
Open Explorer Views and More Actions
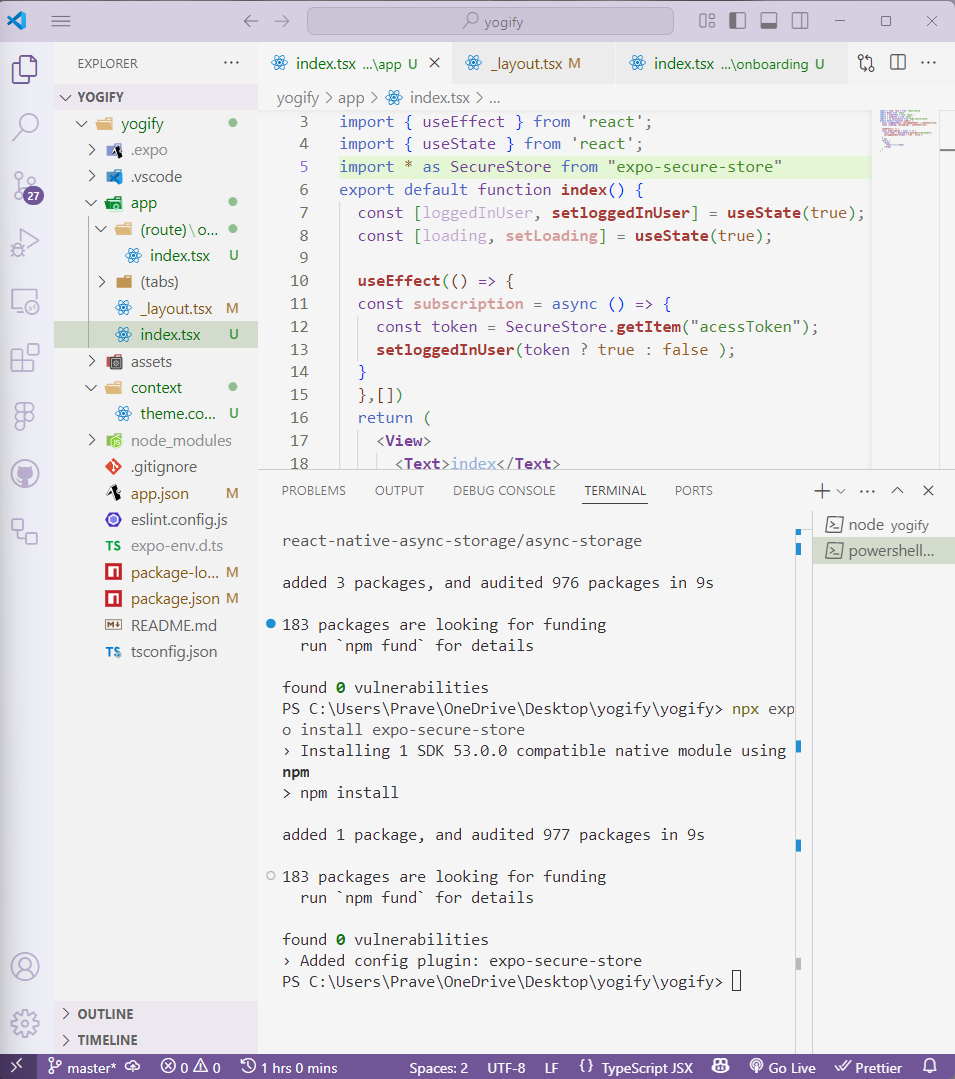(231, 63)
